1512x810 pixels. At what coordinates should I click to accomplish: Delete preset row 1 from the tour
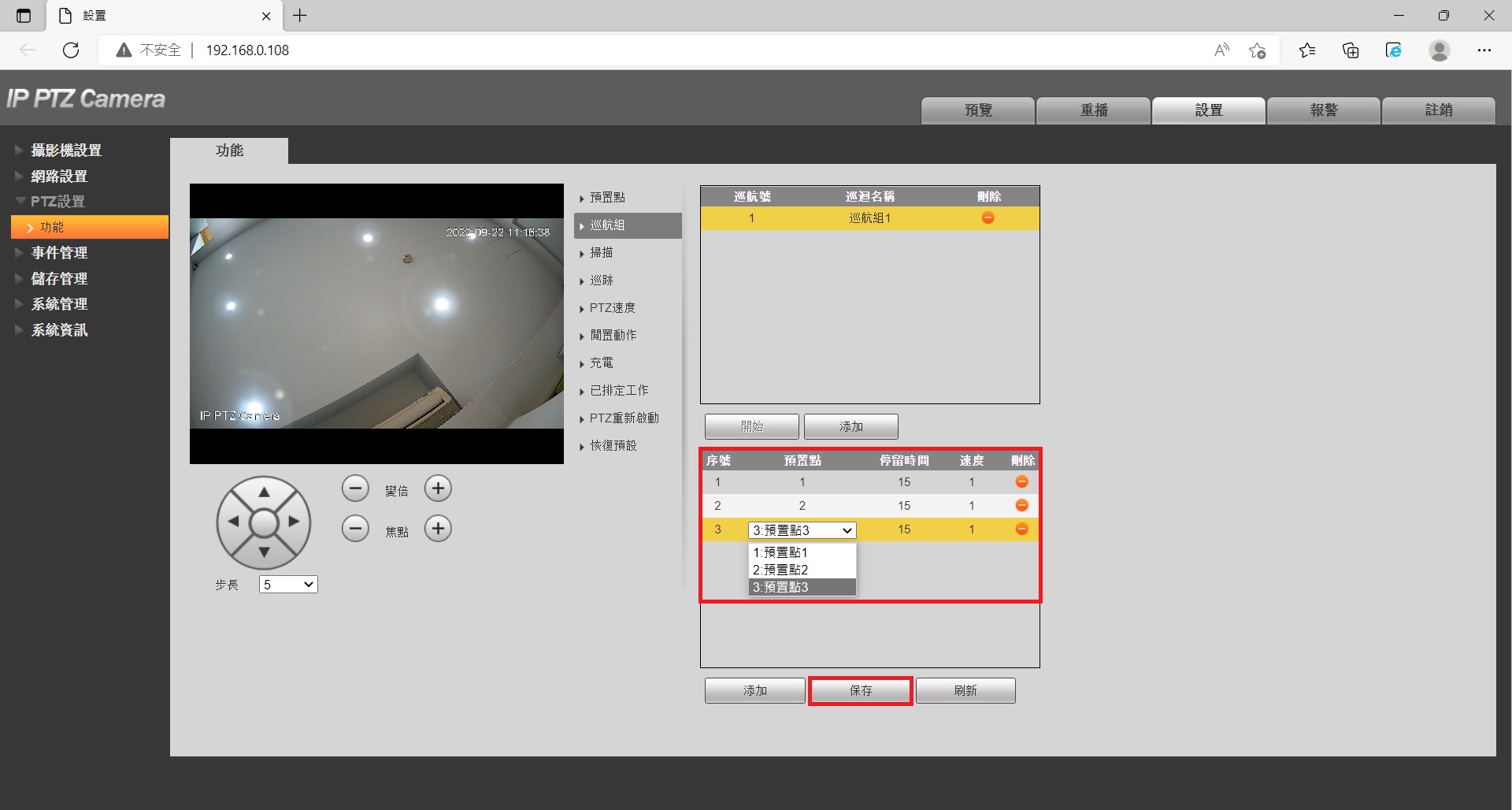click(x=1021, y=481)
